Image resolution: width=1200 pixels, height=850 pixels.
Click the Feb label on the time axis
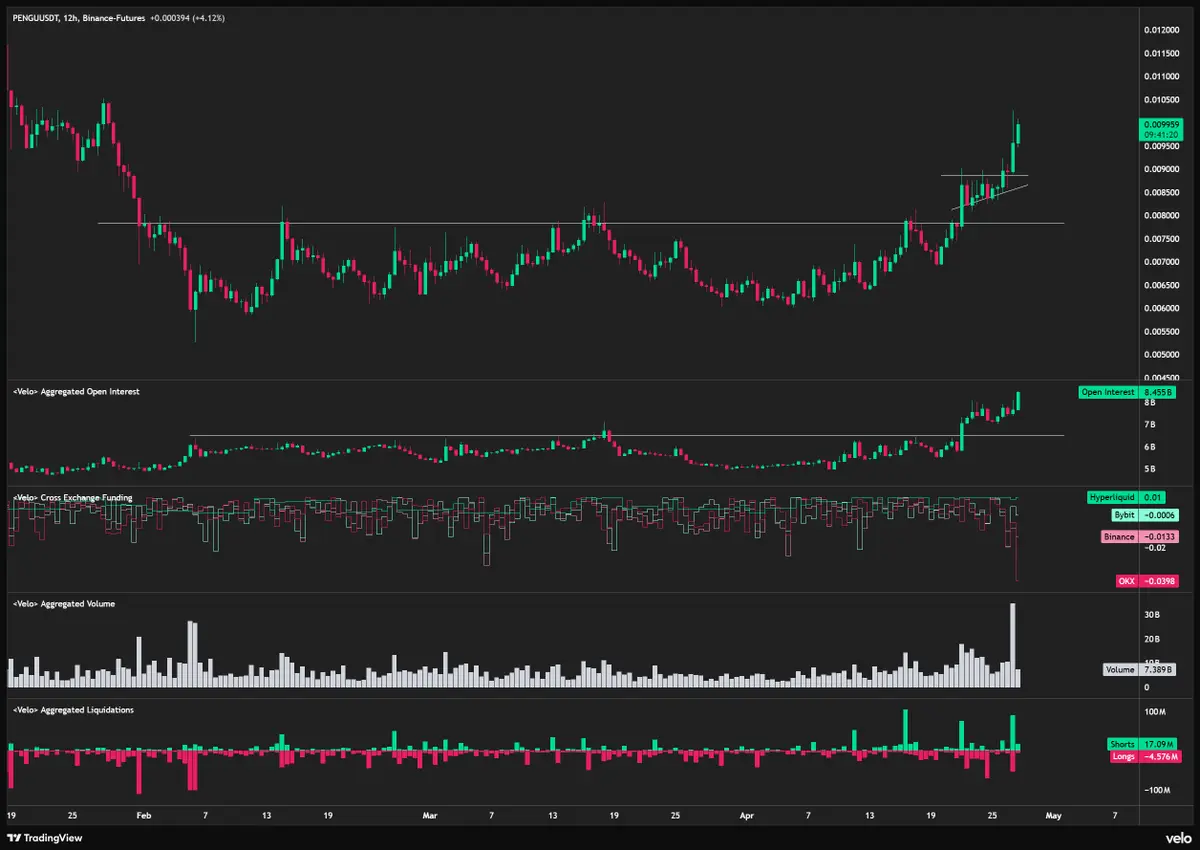point(144,816)
